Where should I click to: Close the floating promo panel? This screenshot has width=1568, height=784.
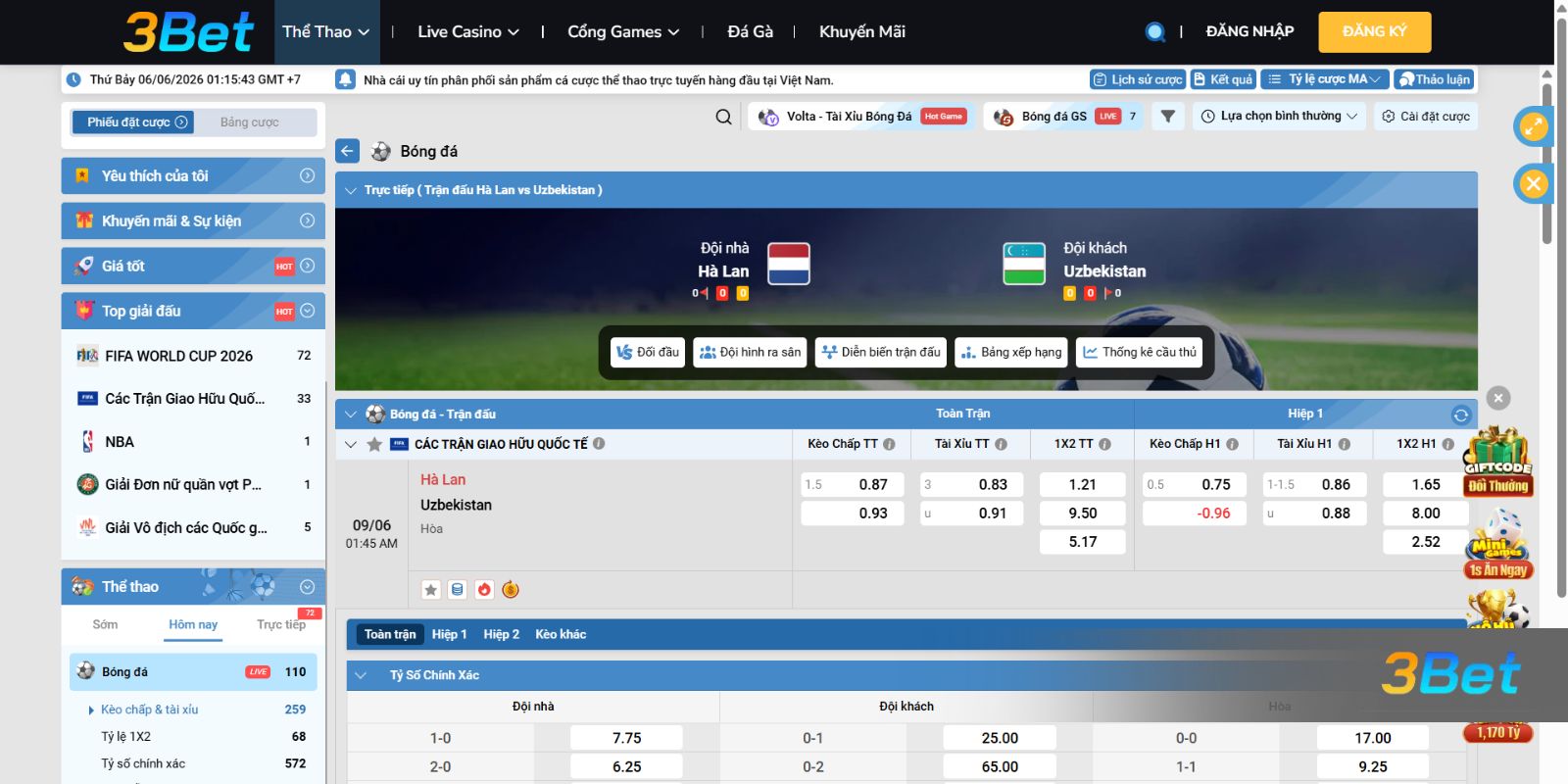pos(1497,398)
